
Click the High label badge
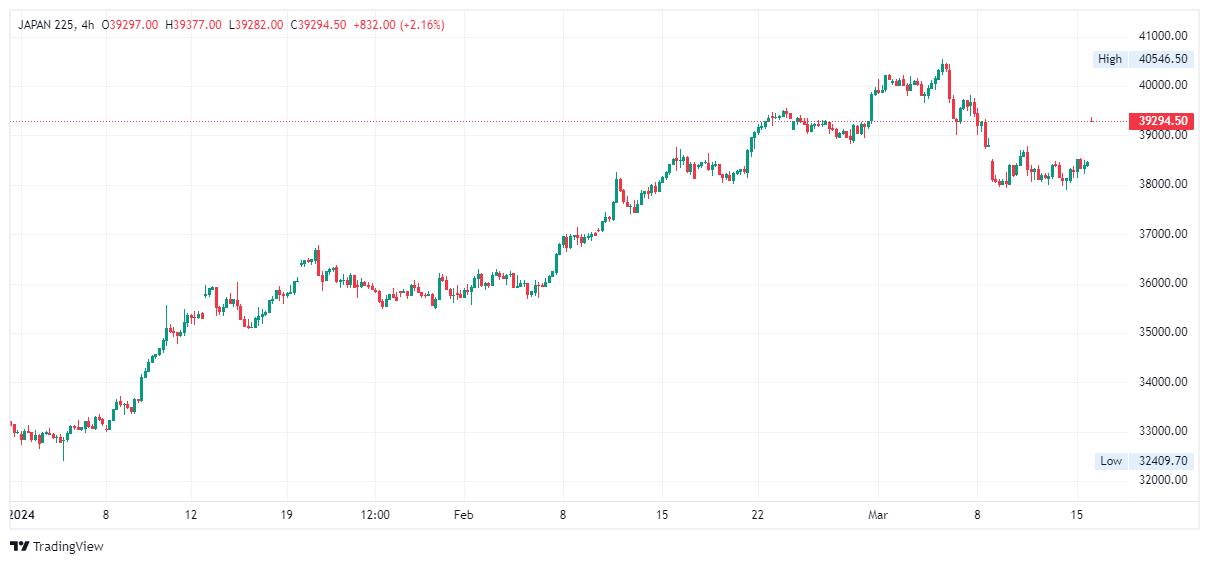[x=1110, y=59]
